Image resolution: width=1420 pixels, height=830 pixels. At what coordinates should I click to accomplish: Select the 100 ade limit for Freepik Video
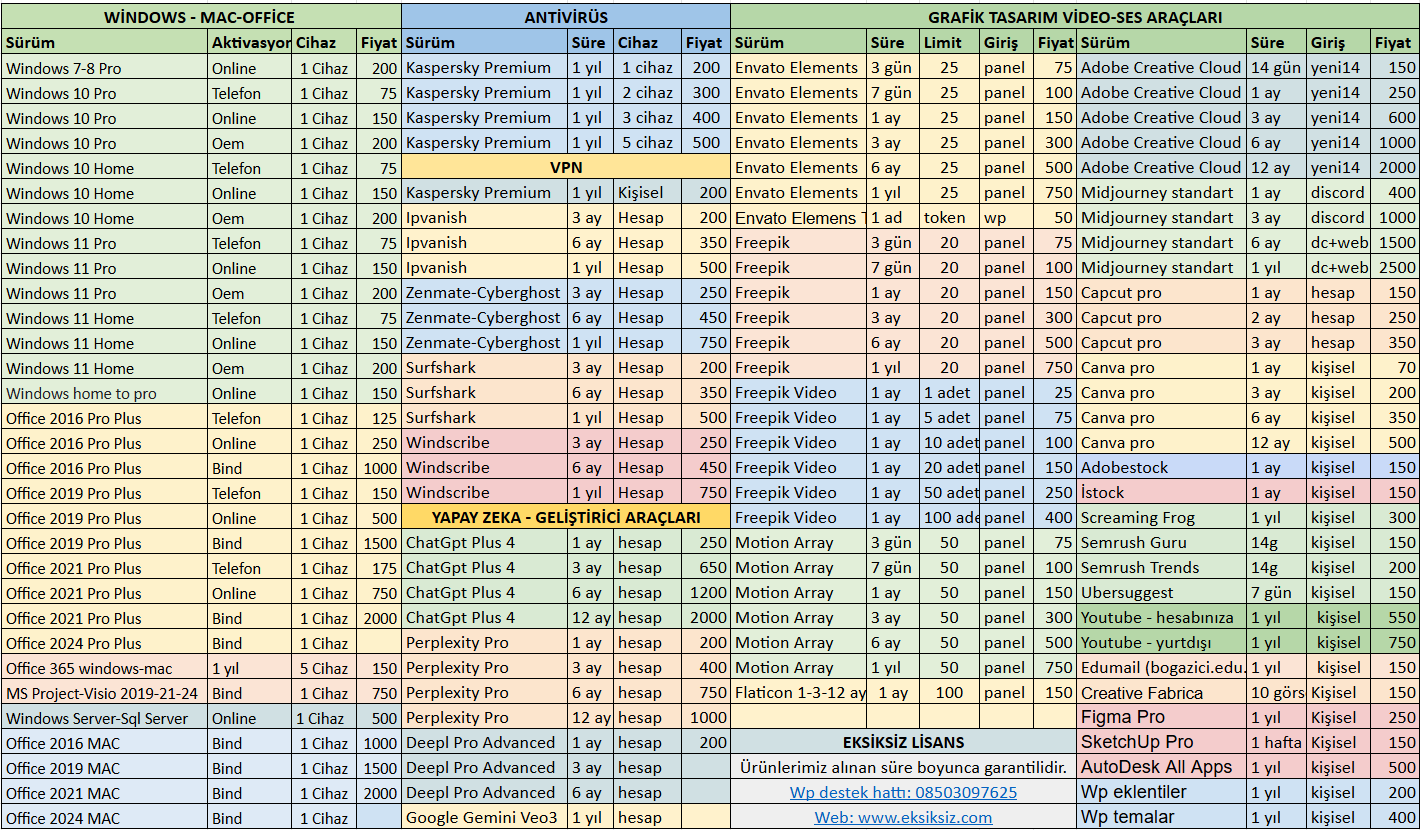[949, 517]
